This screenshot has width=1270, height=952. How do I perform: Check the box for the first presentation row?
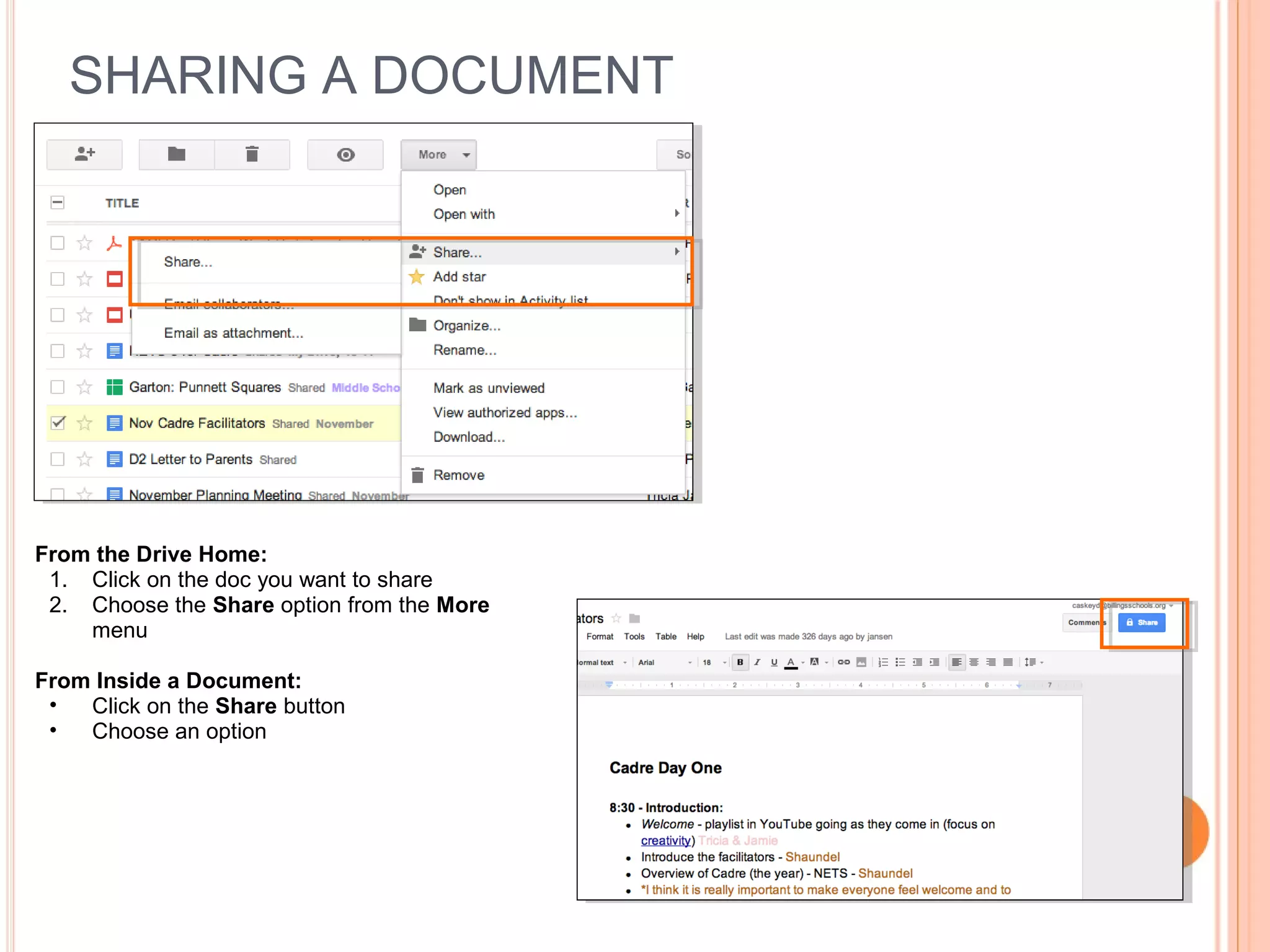pos(57,279)
